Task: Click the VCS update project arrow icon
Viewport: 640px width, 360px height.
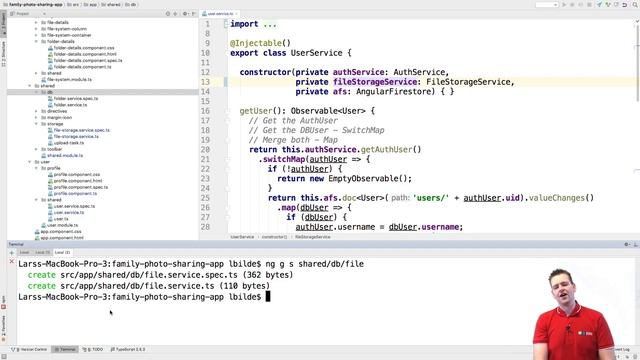Action: pos(599,4)
